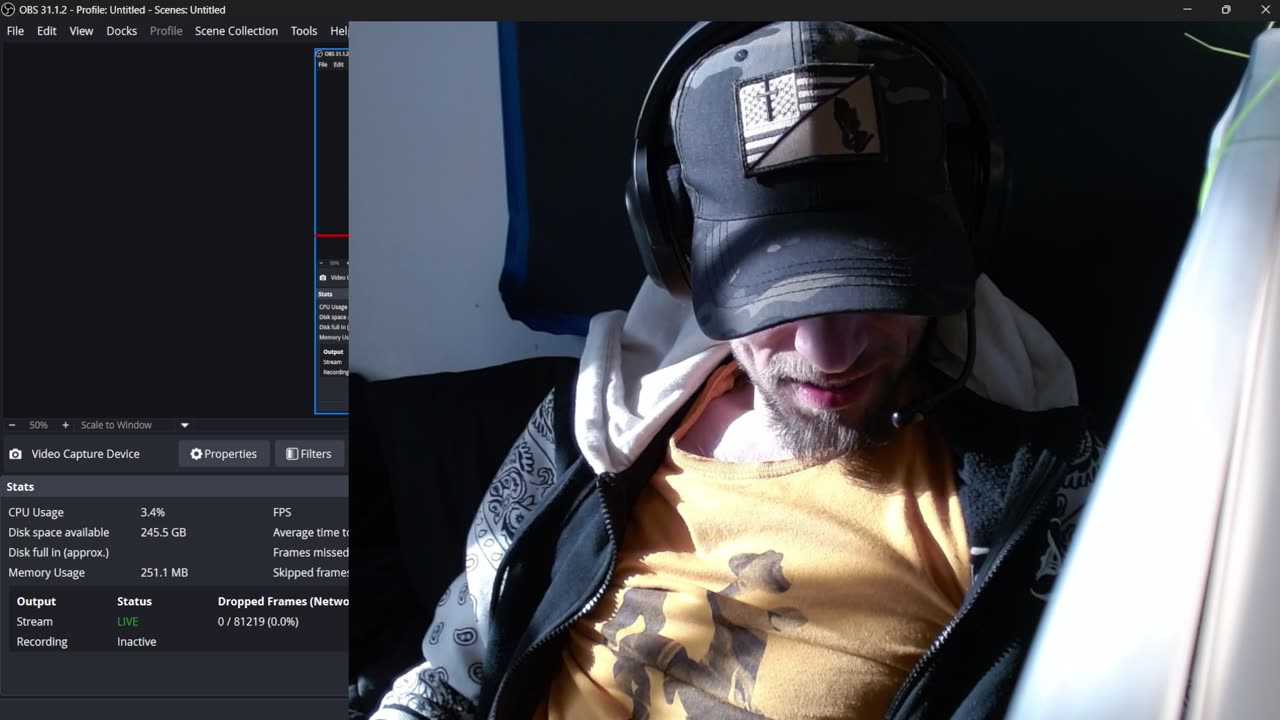Select the Video Capture Device source label
This screenshot has height=720, width=1280.
pyautogui.click(x=85, y=454)
